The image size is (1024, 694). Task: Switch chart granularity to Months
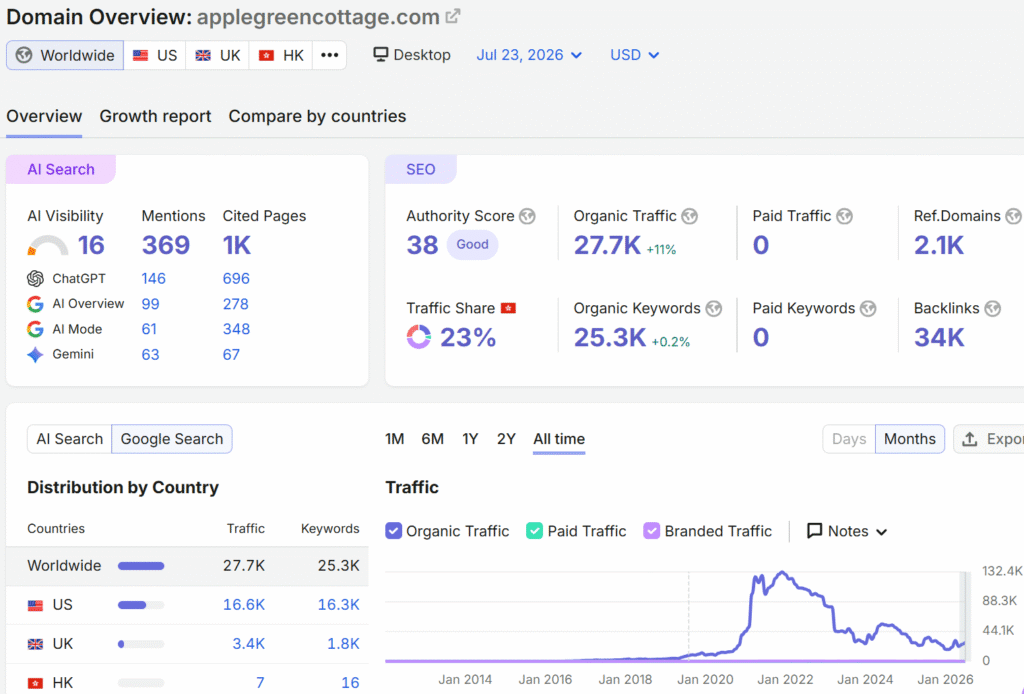pos(910,439)
